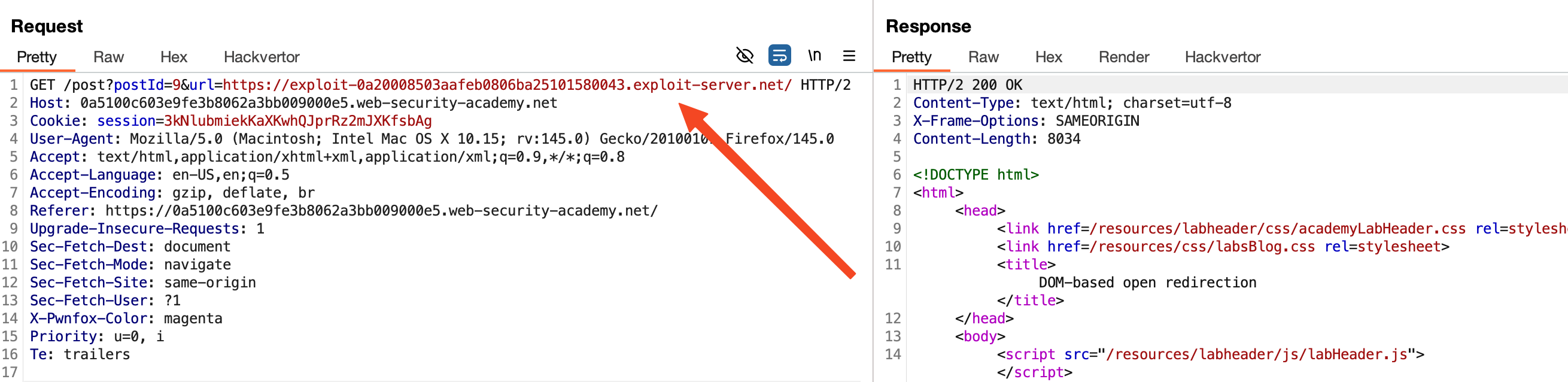Click the Referer header URL
The width and height of the screenshot is (1568, 382).
381,211
